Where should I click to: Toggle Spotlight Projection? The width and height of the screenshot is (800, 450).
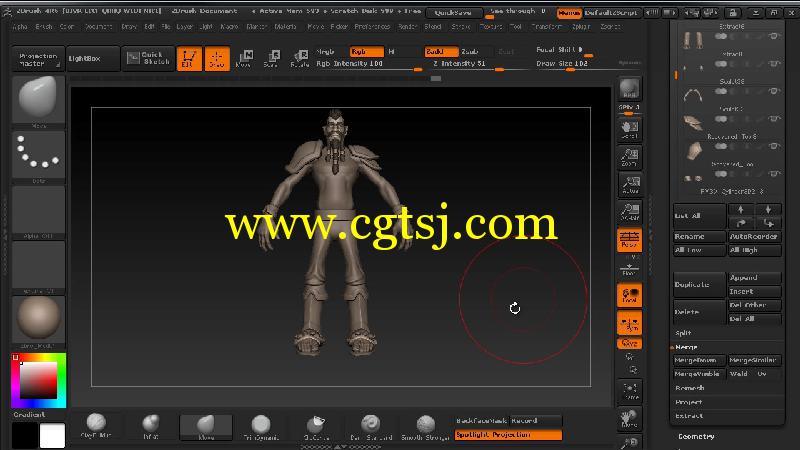point(508,435)
